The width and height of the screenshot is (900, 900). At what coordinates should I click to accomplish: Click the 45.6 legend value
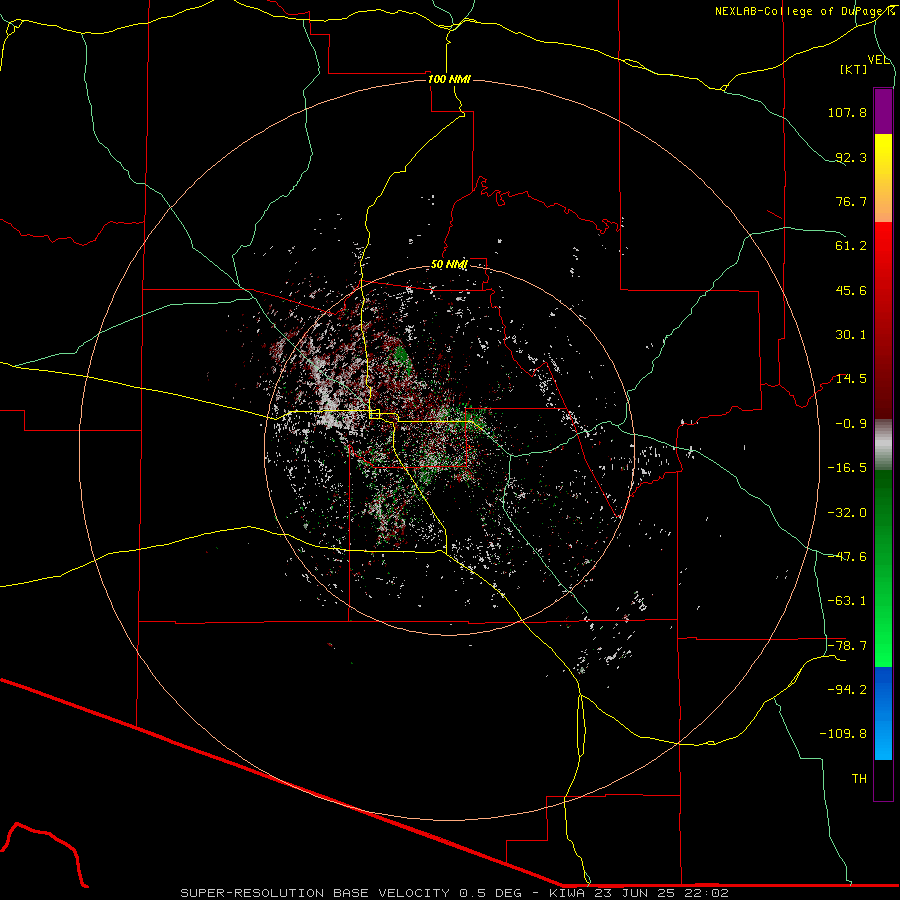pos(851,290)
